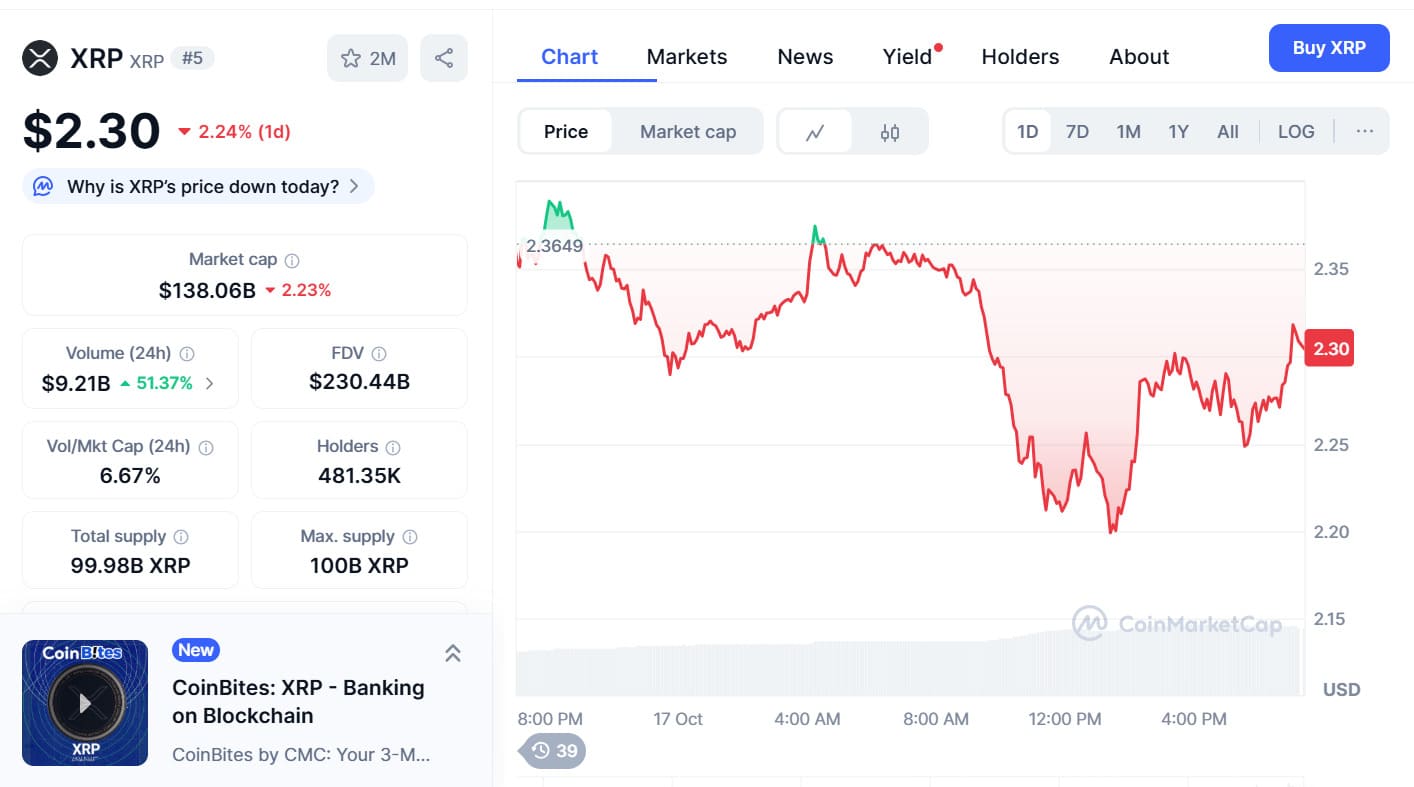Open chart more options ellipsis
The height and width of the screenshot is (787, 1414).
point(1365,132)
